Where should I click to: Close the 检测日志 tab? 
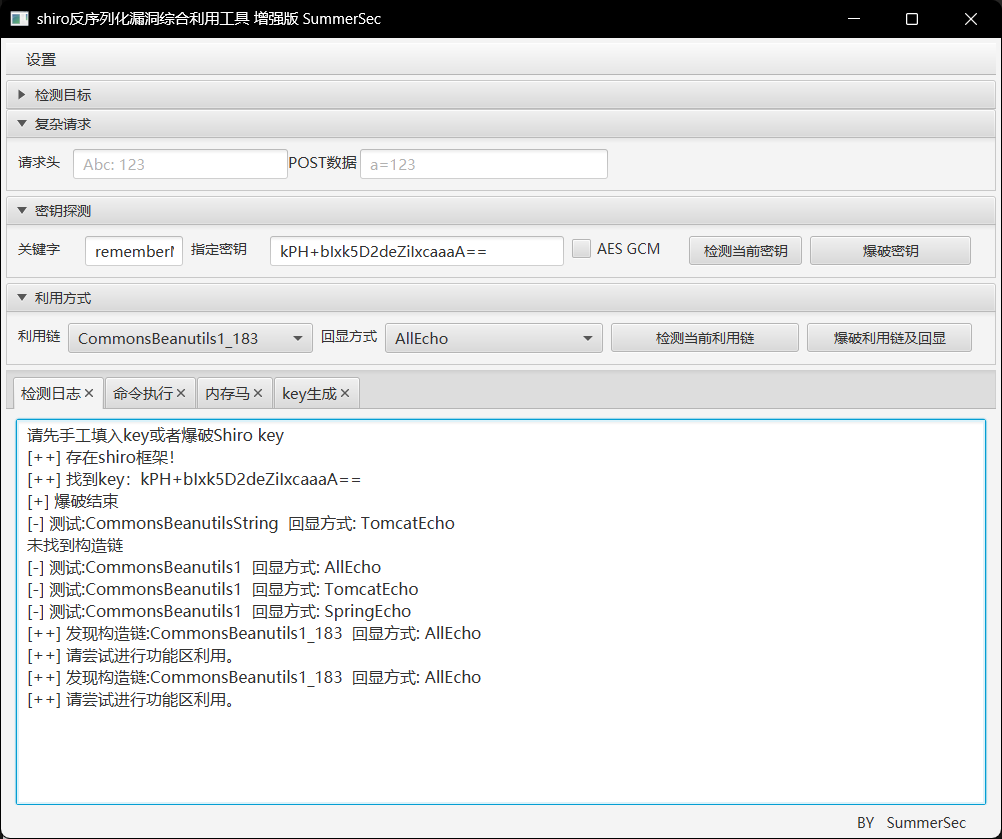89,394
